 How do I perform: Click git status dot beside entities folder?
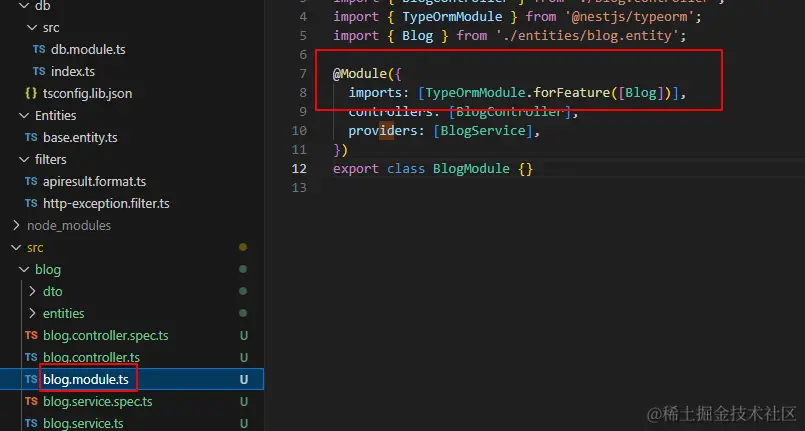pyautogui.click(x=243, y=314)
